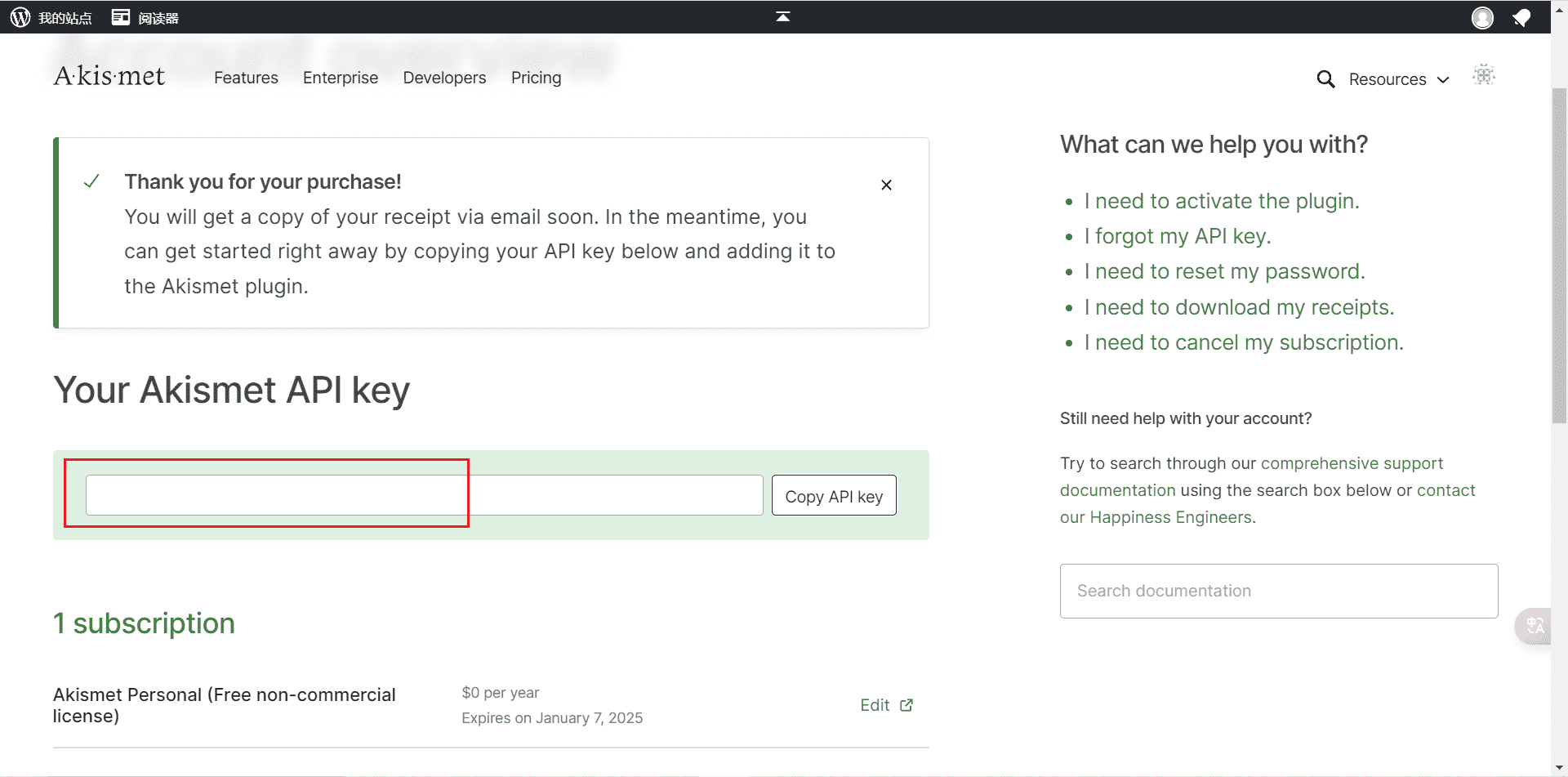The height and width of the screenshot is (777, 1568).
Task: Click 'What can we help you with?' heading
Action: (1214, 145)
